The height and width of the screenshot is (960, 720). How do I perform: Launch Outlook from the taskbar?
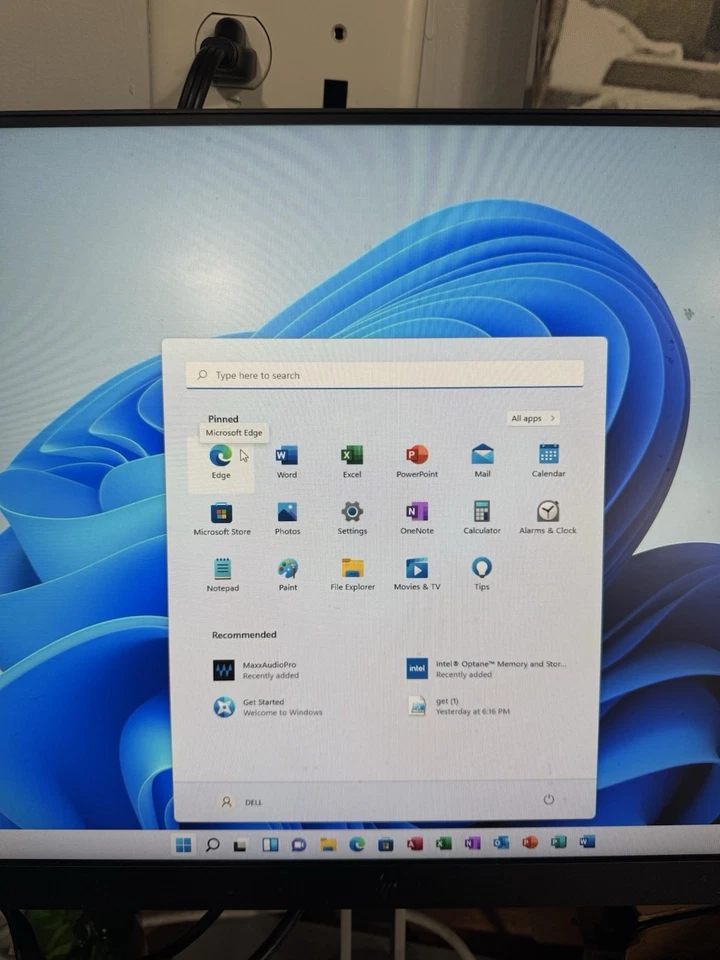point(501,842)
